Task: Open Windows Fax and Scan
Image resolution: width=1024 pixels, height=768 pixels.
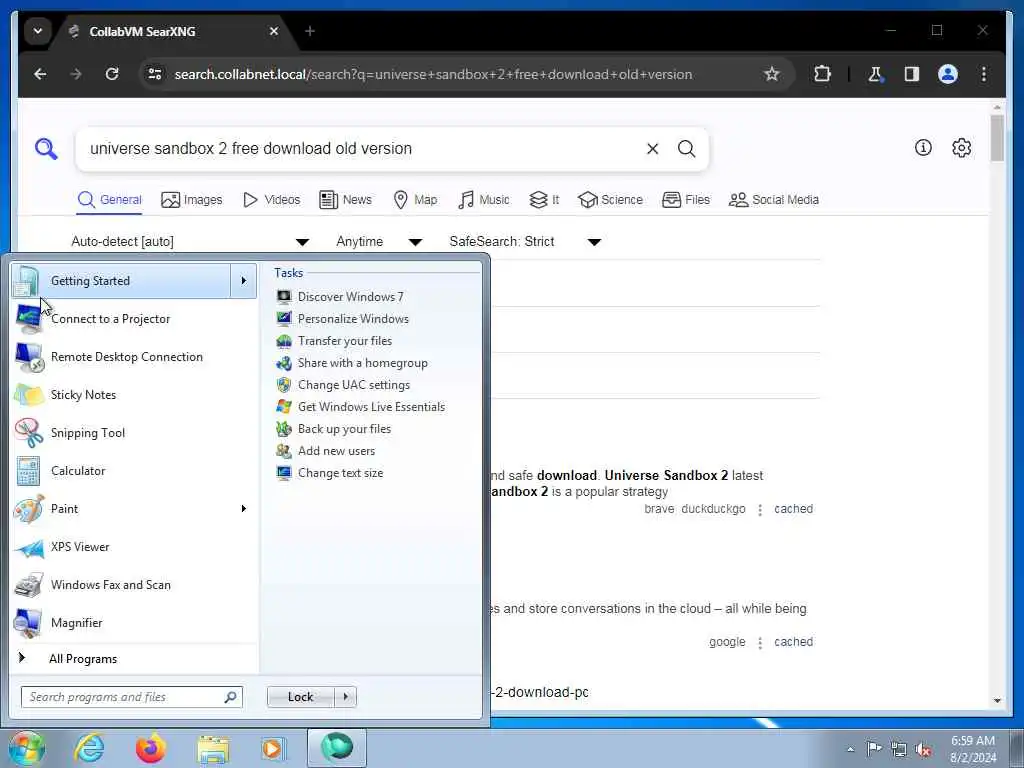Action: (x=134, y=584)
